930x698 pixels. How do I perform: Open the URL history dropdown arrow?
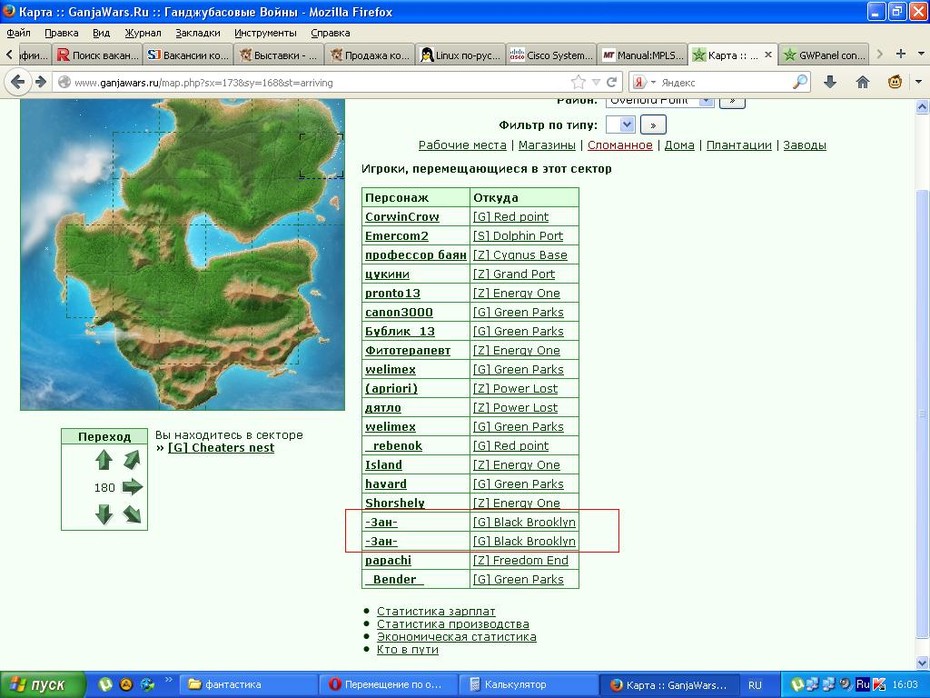click(x=596, y=82)
